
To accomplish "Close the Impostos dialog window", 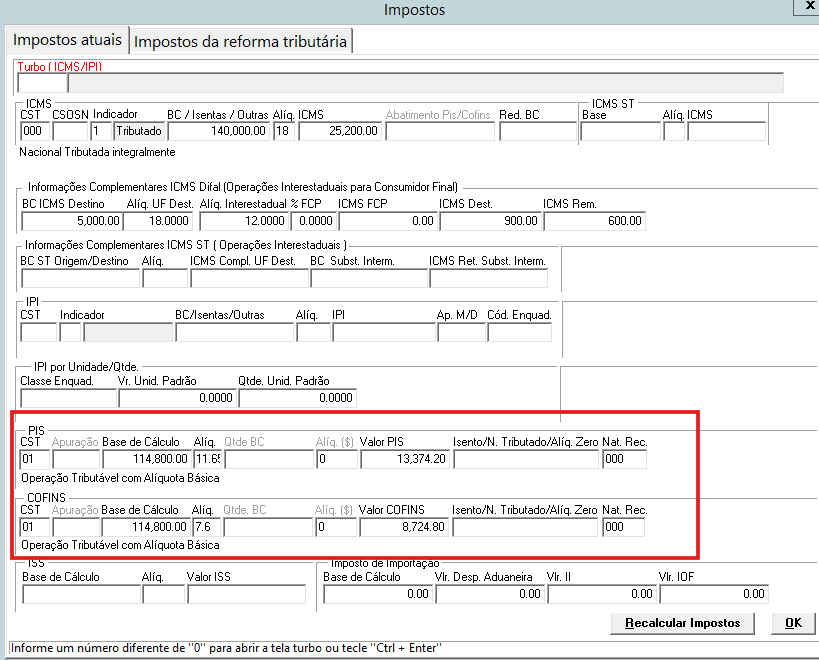I will [x=809, y=6].
